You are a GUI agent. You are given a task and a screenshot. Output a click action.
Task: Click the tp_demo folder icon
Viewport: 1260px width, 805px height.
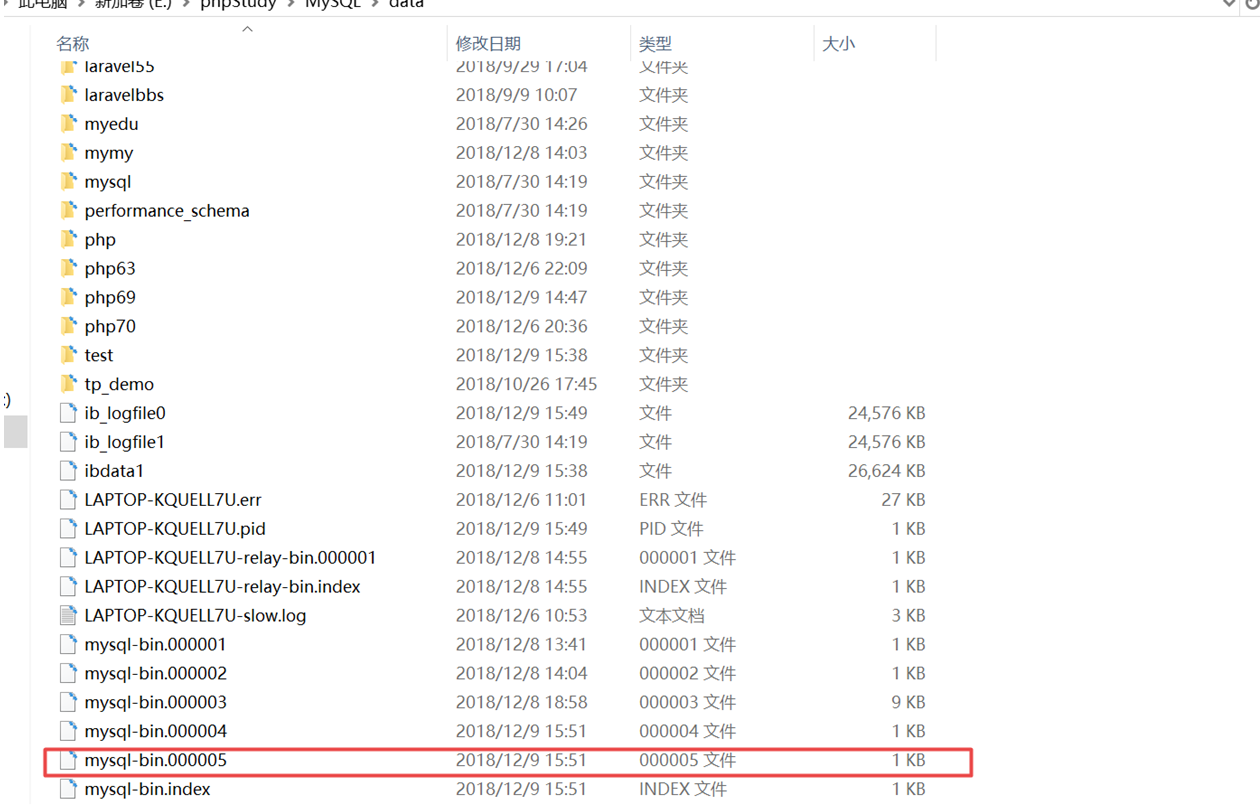68,384
